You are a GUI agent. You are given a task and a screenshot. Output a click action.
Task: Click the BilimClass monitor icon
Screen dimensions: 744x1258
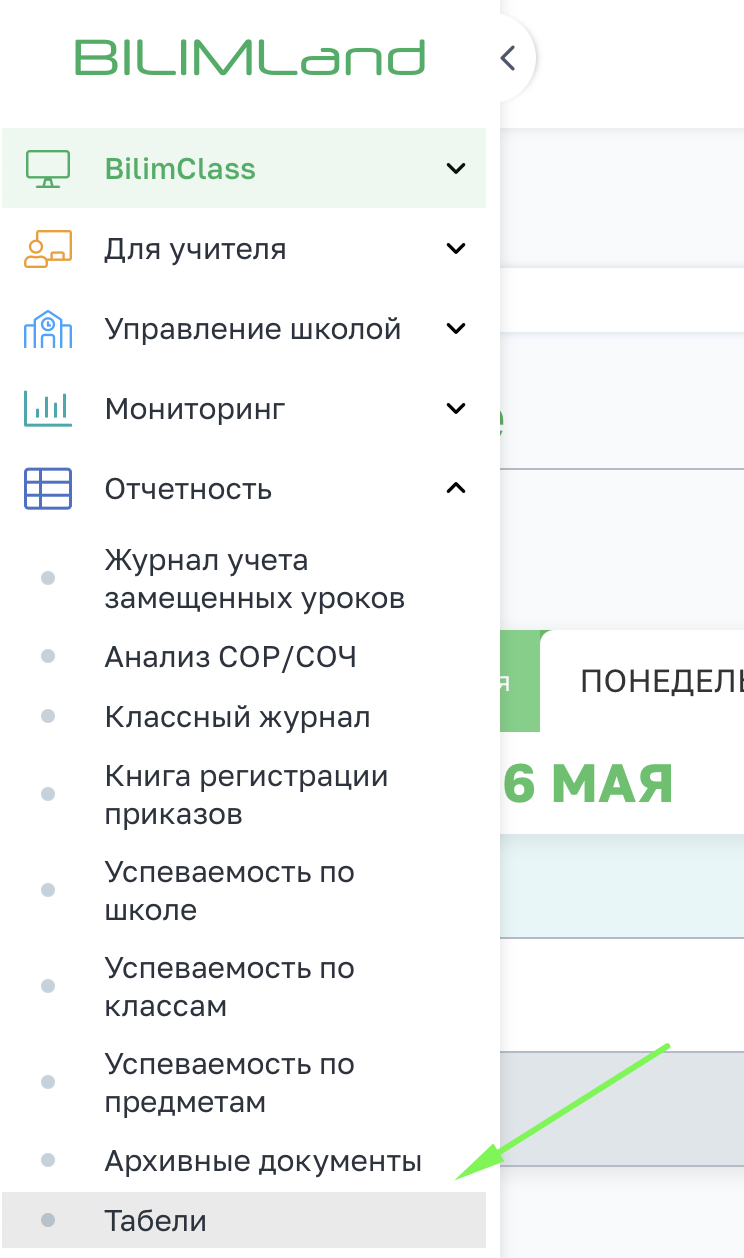[x=47, y=169]
